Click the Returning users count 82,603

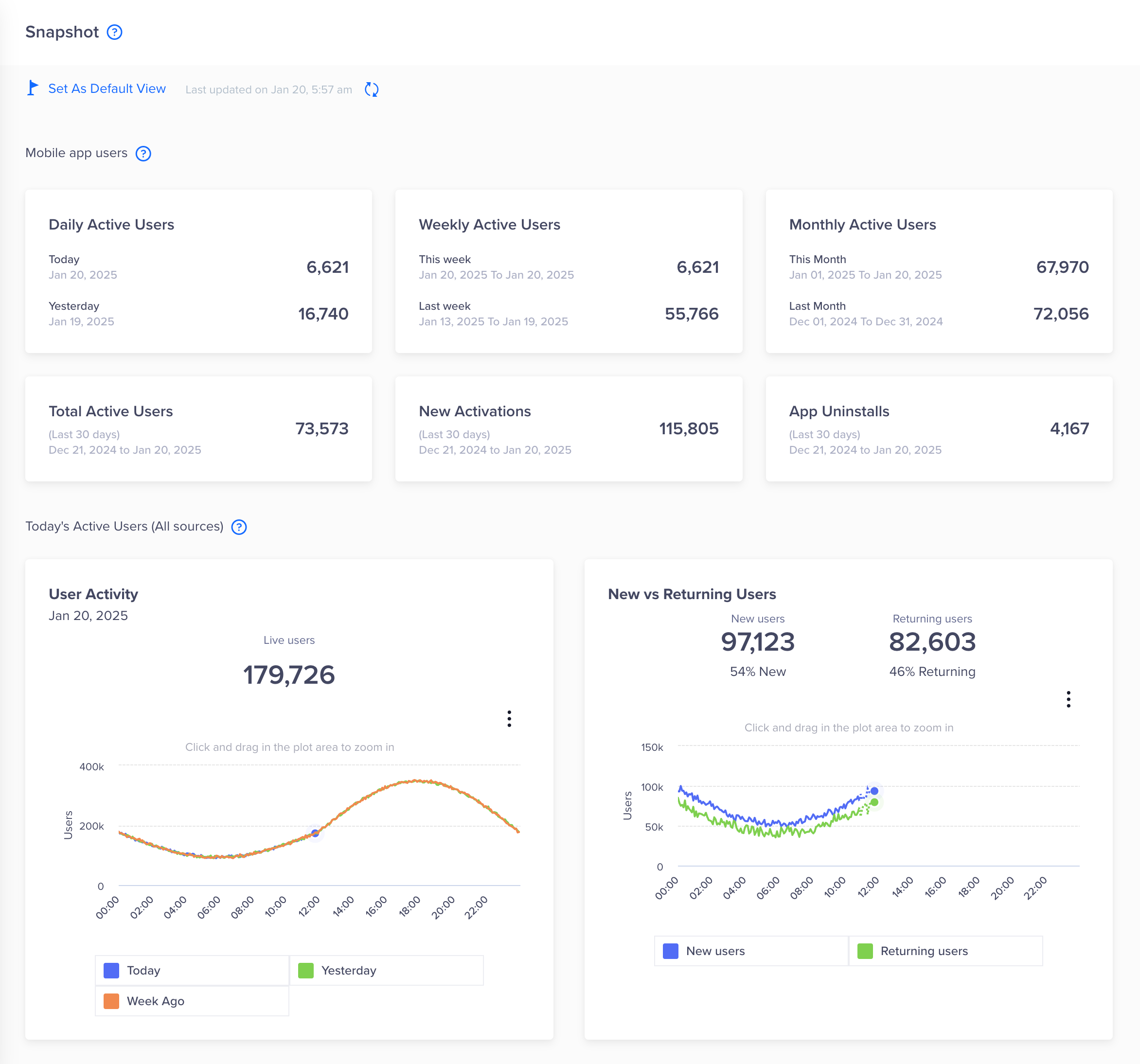tap(932, 642)
